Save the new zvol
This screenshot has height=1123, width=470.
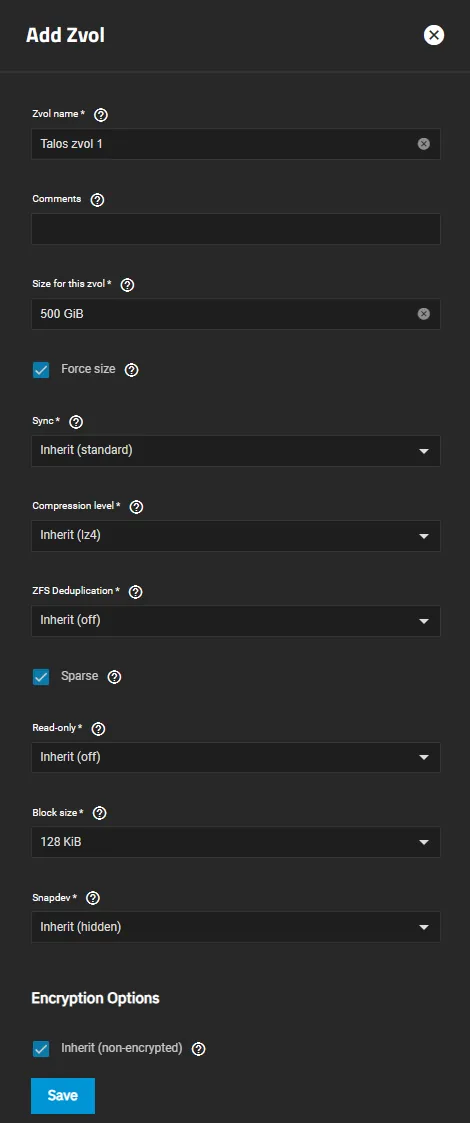pyautogui.click(x=63, y=1096)
